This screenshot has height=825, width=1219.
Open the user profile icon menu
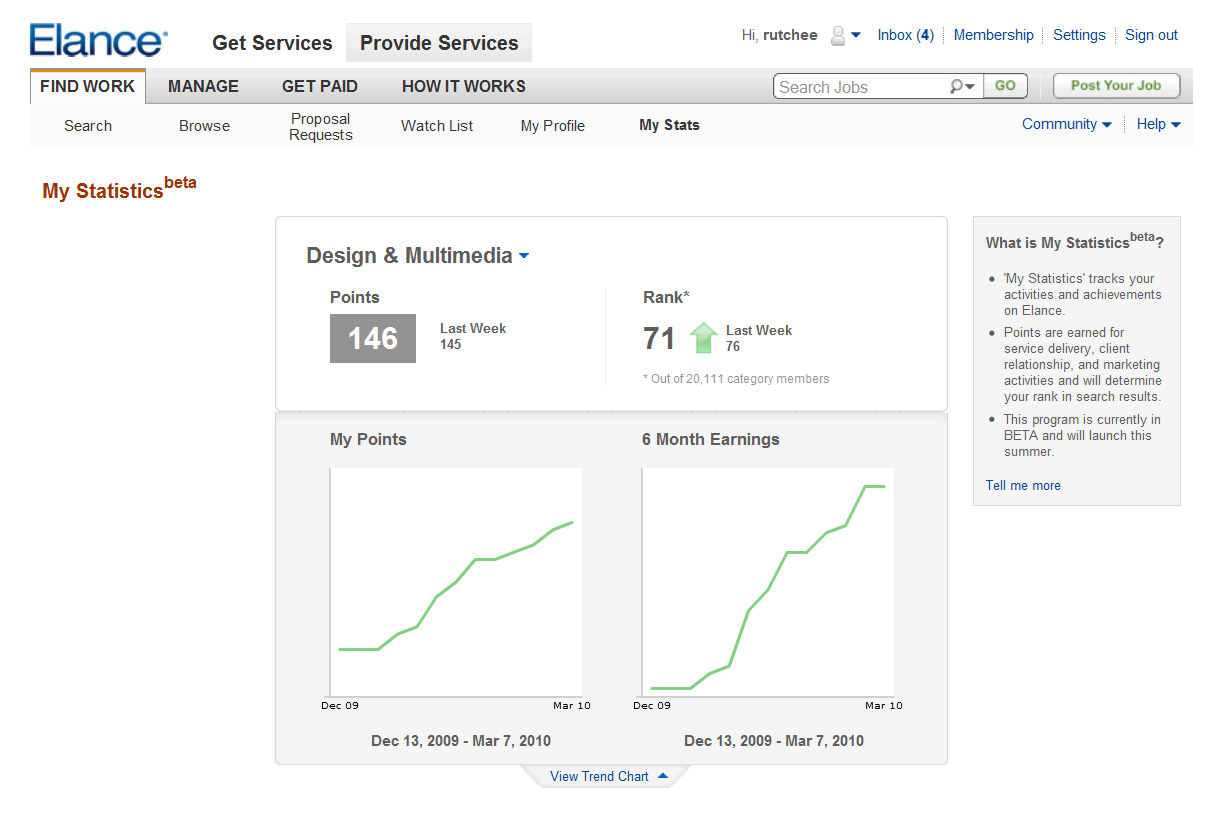tap(845, 36)
